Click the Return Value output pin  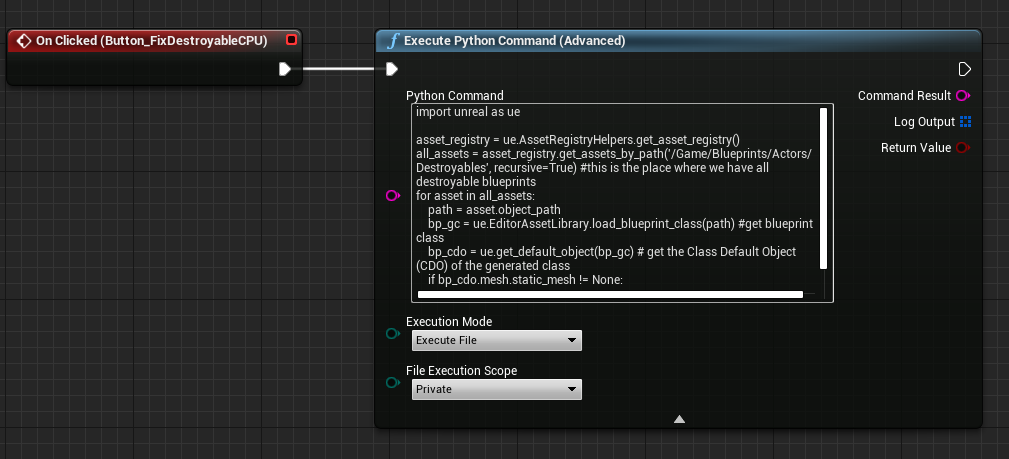964,148
